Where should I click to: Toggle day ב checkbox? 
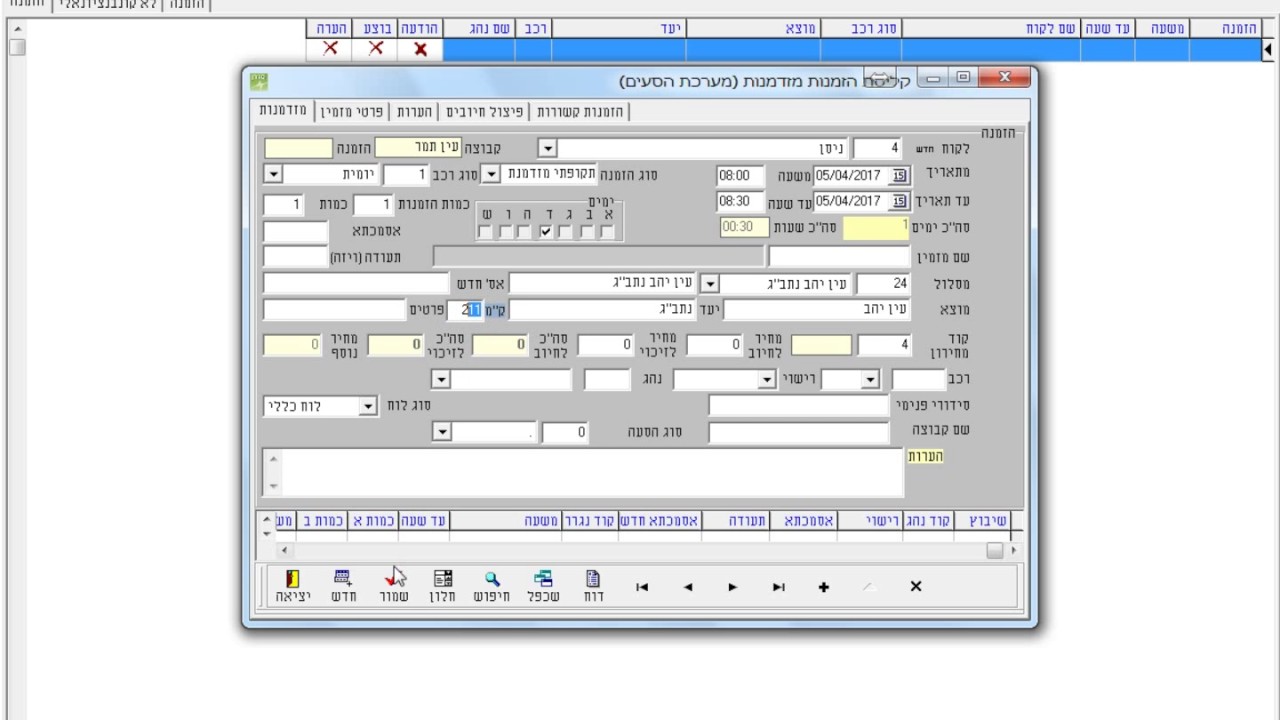pos(587,232)
